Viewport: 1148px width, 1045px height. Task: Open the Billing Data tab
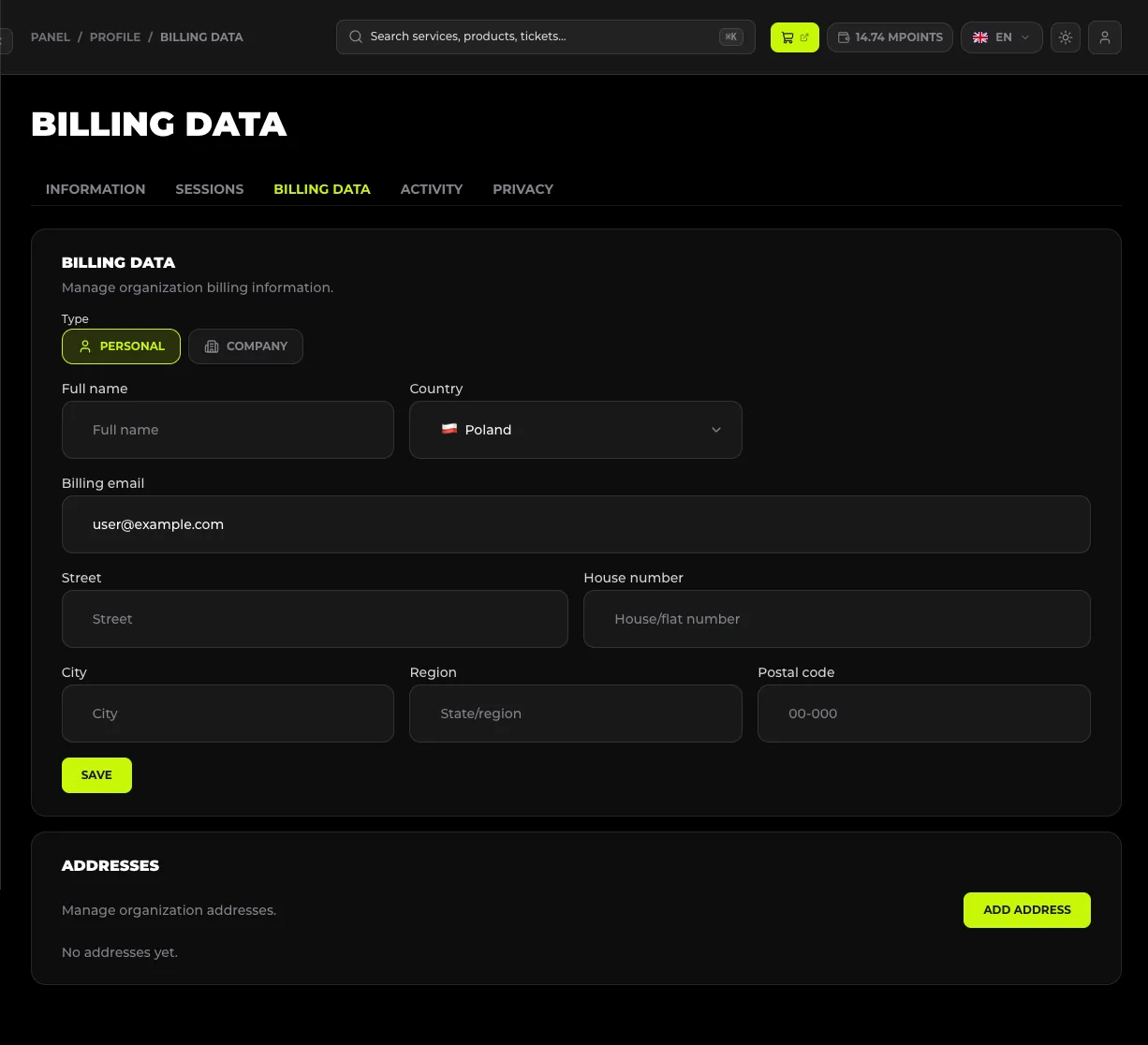coord(322,189)
